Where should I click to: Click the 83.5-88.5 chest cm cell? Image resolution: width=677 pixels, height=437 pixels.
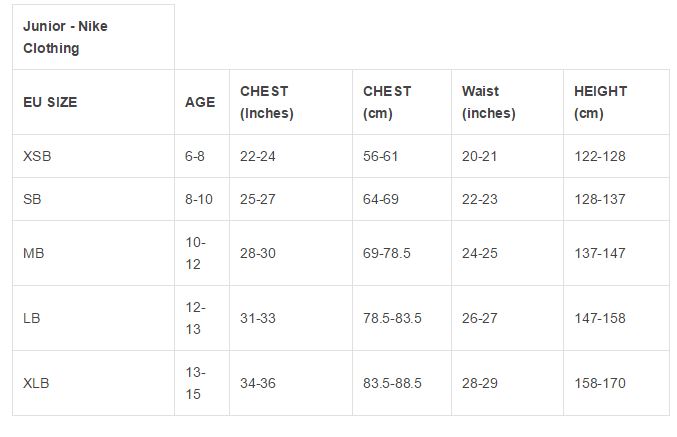(x=402, y=383)
